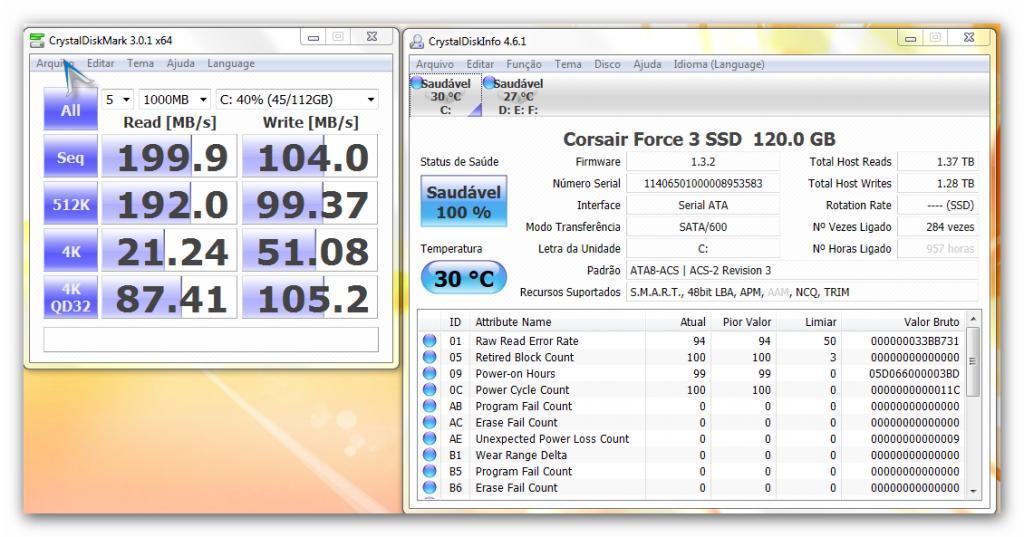This screenshot has width=1024, height=537.
Task: Click status circle for Retired Block Count
Action: (x=429, y=357)
